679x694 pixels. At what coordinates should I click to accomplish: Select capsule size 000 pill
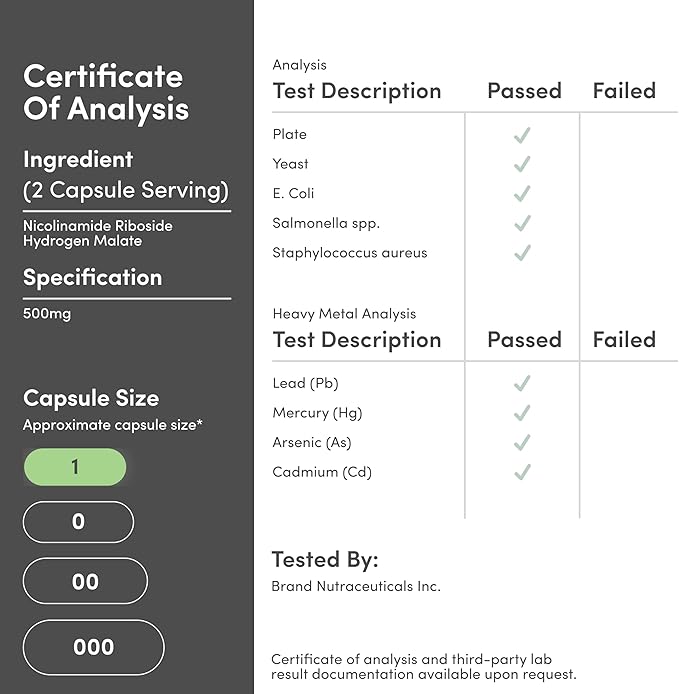pyautogui.click(x=93, y=647)
